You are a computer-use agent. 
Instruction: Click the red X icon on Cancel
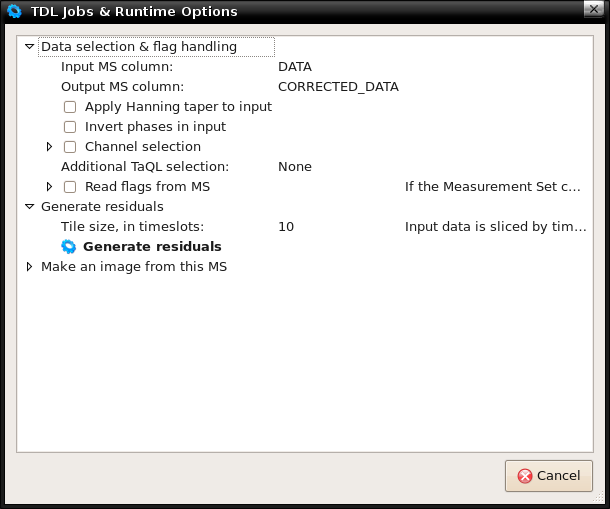click(x=525, y=476)
